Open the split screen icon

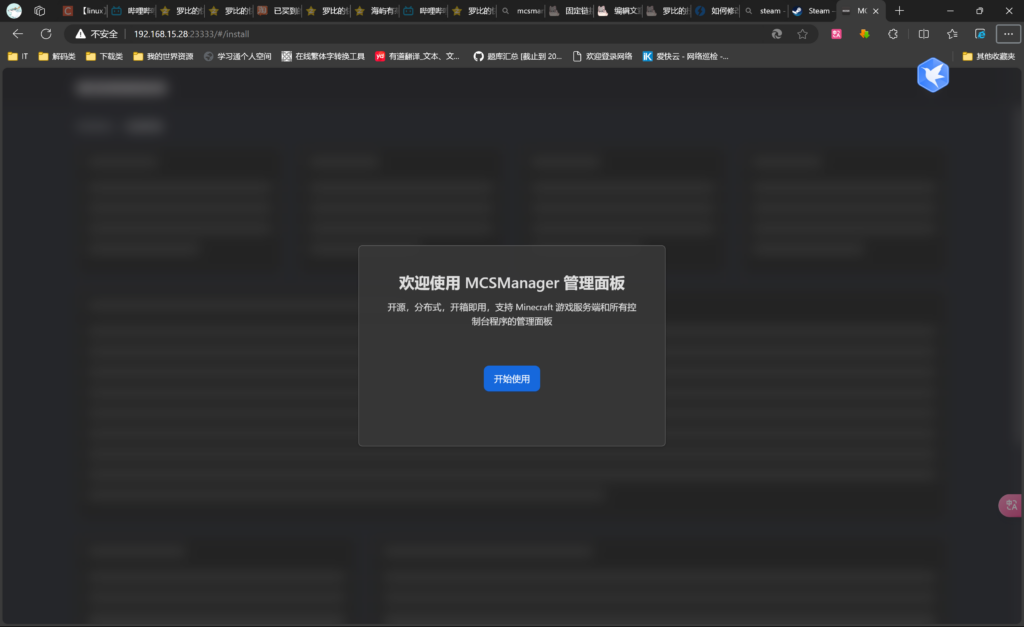923,34
